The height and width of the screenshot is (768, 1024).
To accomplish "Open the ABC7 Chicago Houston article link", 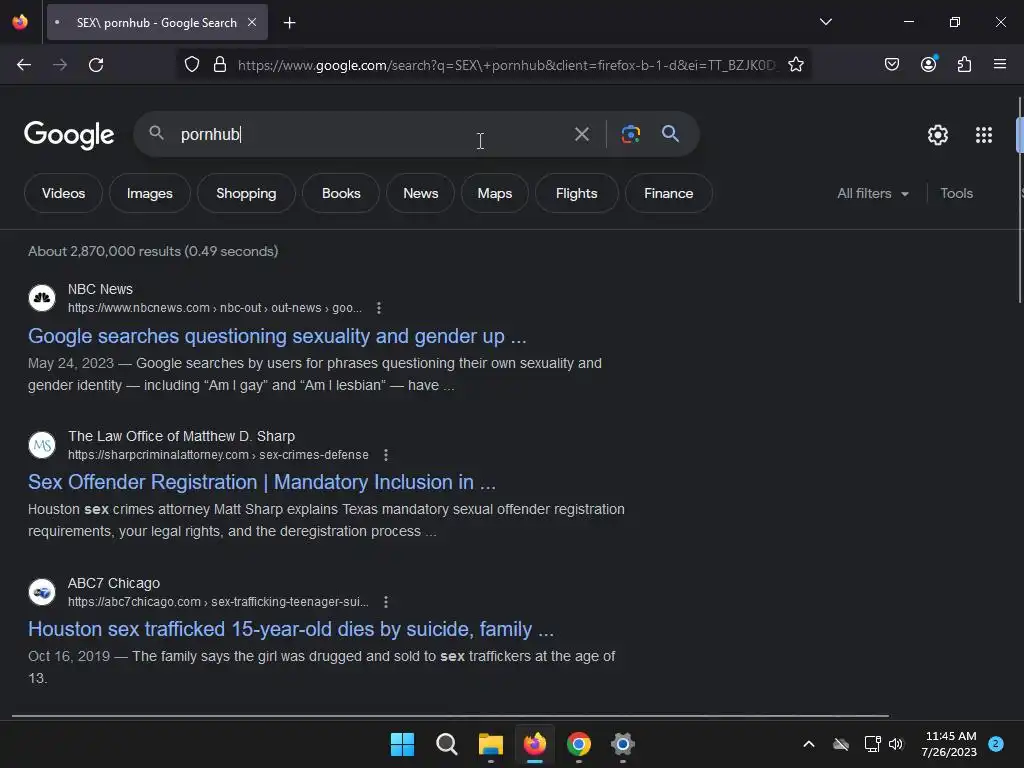I will click(x=291, y=629).
